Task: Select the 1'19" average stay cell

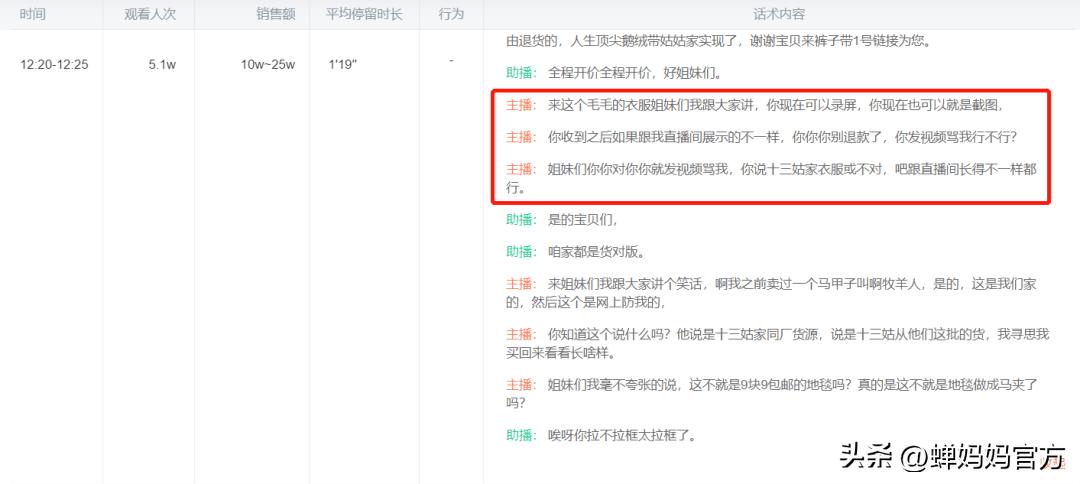Action: click(x=343, y=65)
